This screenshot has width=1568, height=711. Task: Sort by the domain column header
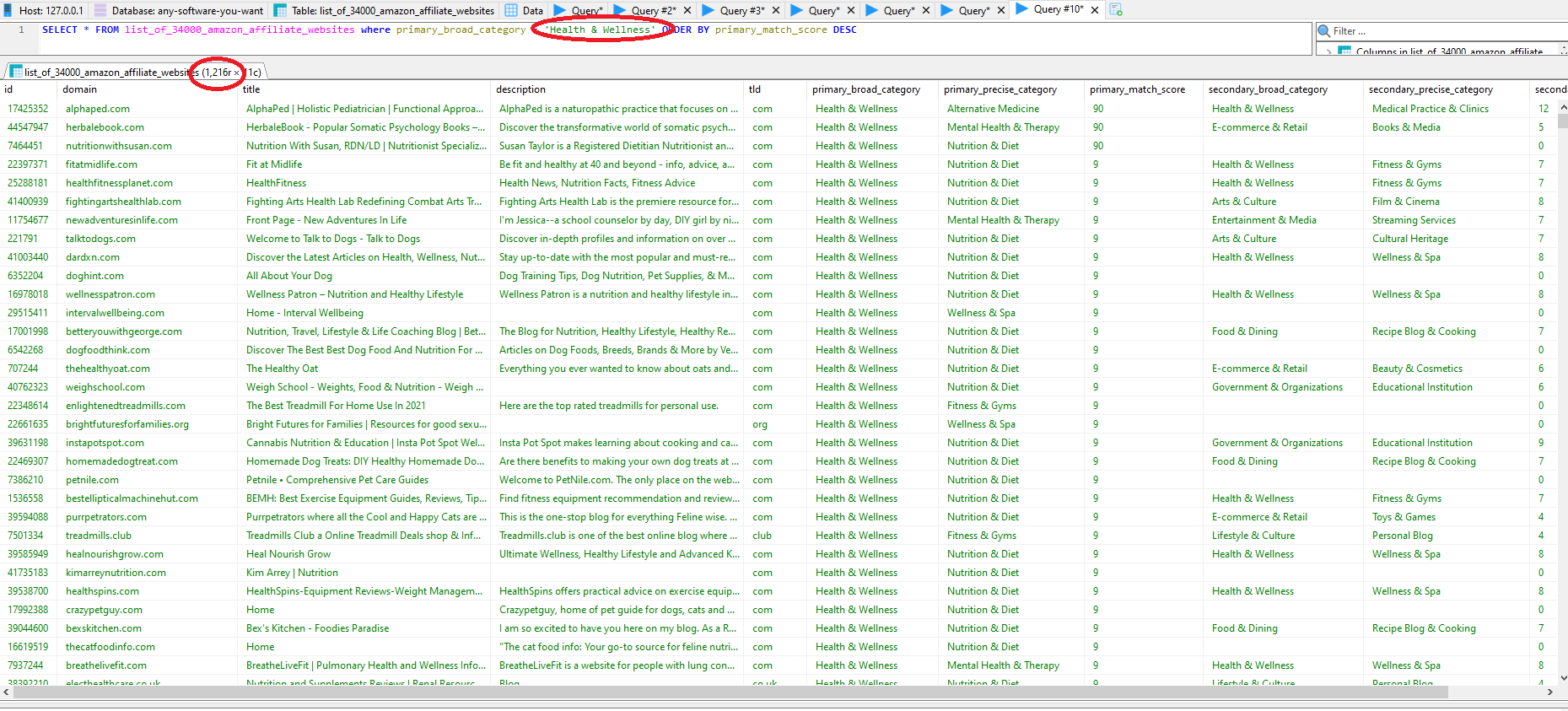coord(147,89)
